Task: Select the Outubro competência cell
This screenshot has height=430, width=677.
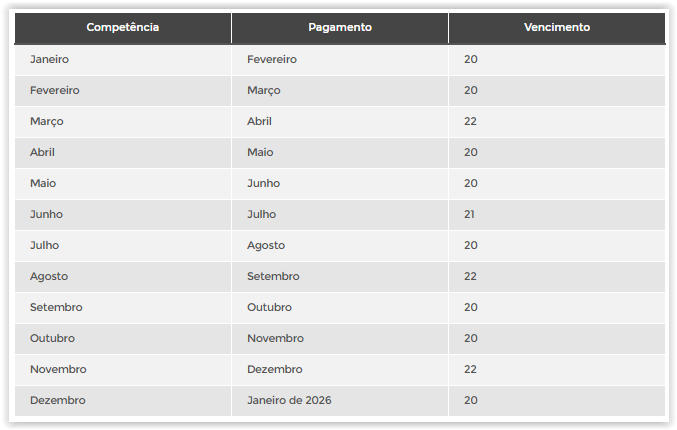Action: coord(53,338)
